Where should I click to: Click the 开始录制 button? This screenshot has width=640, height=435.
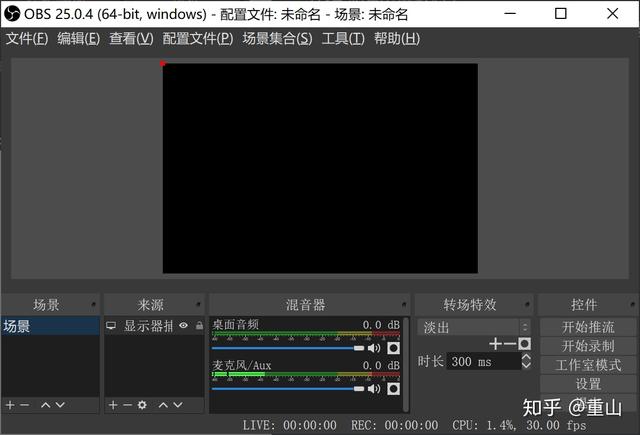(x=588, y=346)
